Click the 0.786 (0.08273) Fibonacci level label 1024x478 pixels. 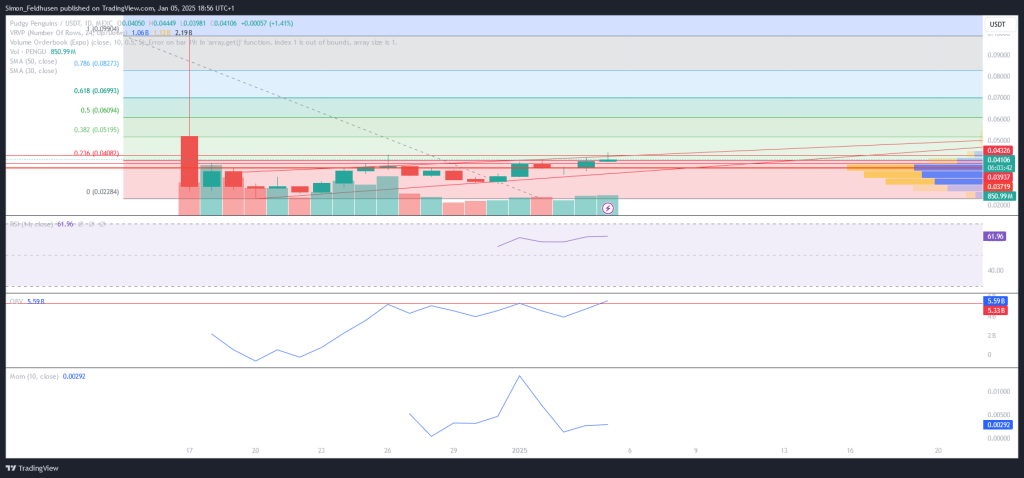pyautogui.click(x=97, y=63)
